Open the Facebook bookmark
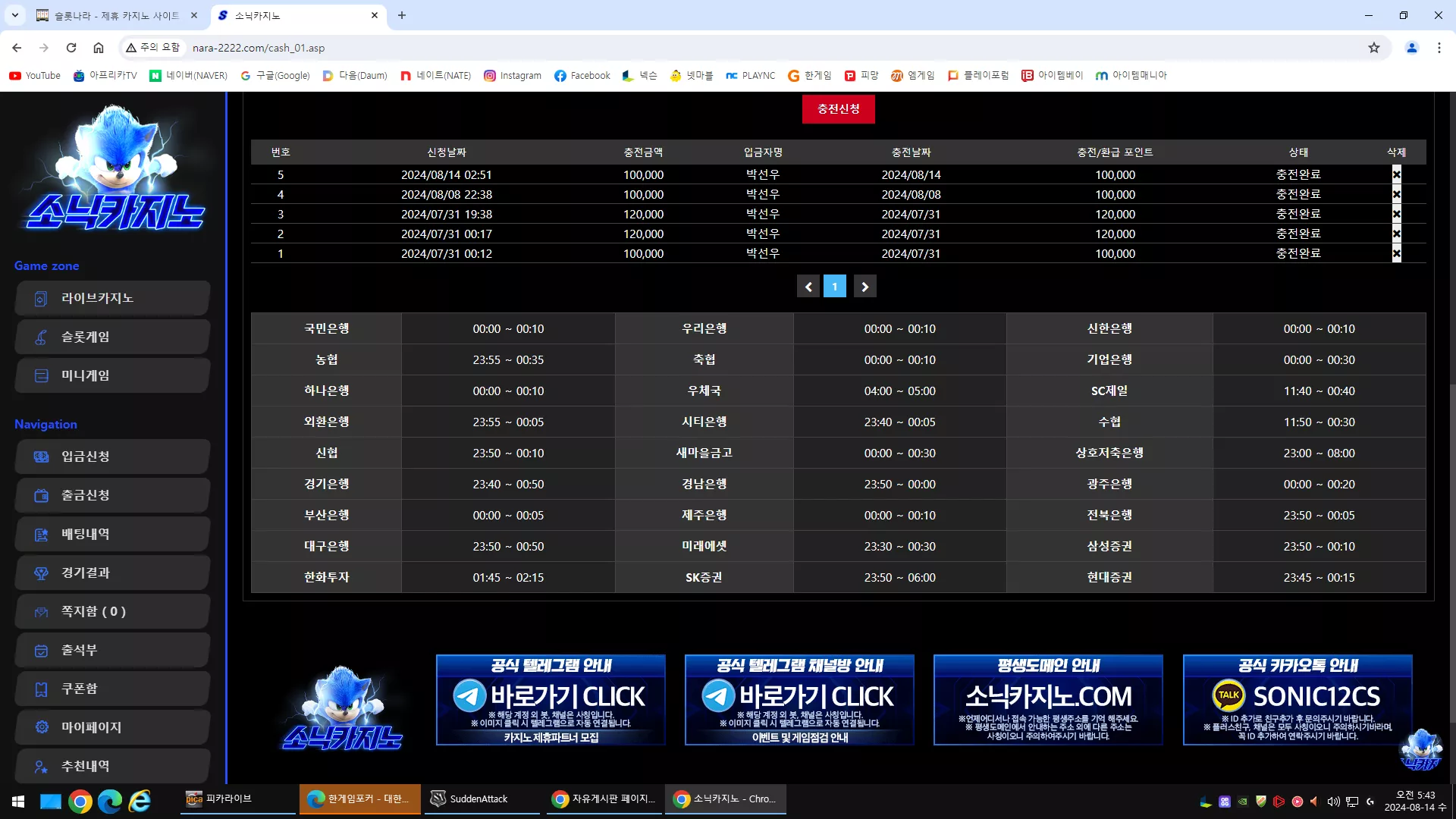The height and width of the screenshot is (819, 1456). (x=582, y=76)
